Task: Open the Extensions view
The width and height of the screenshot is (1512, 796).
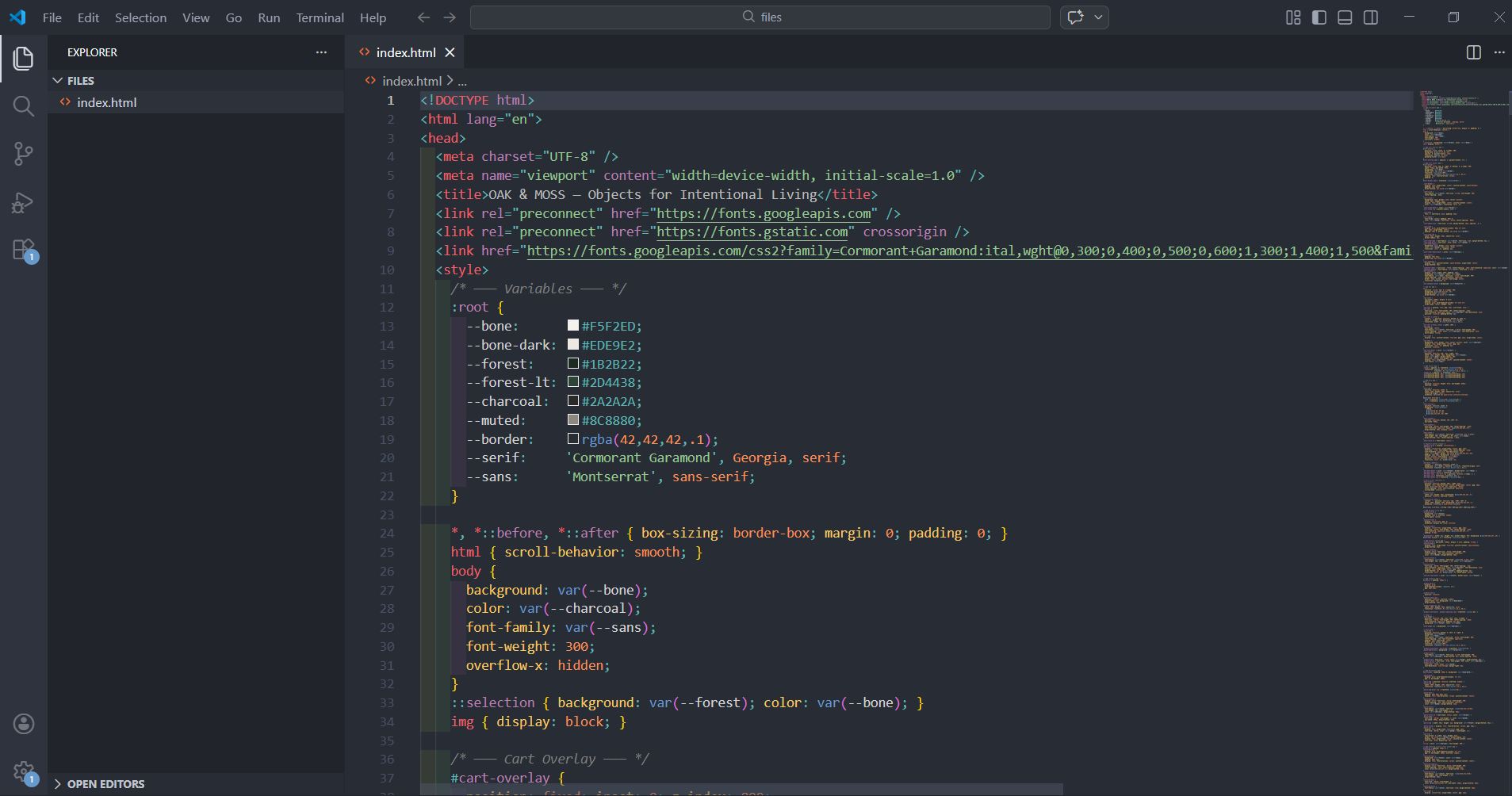Action: coord(24,251)
